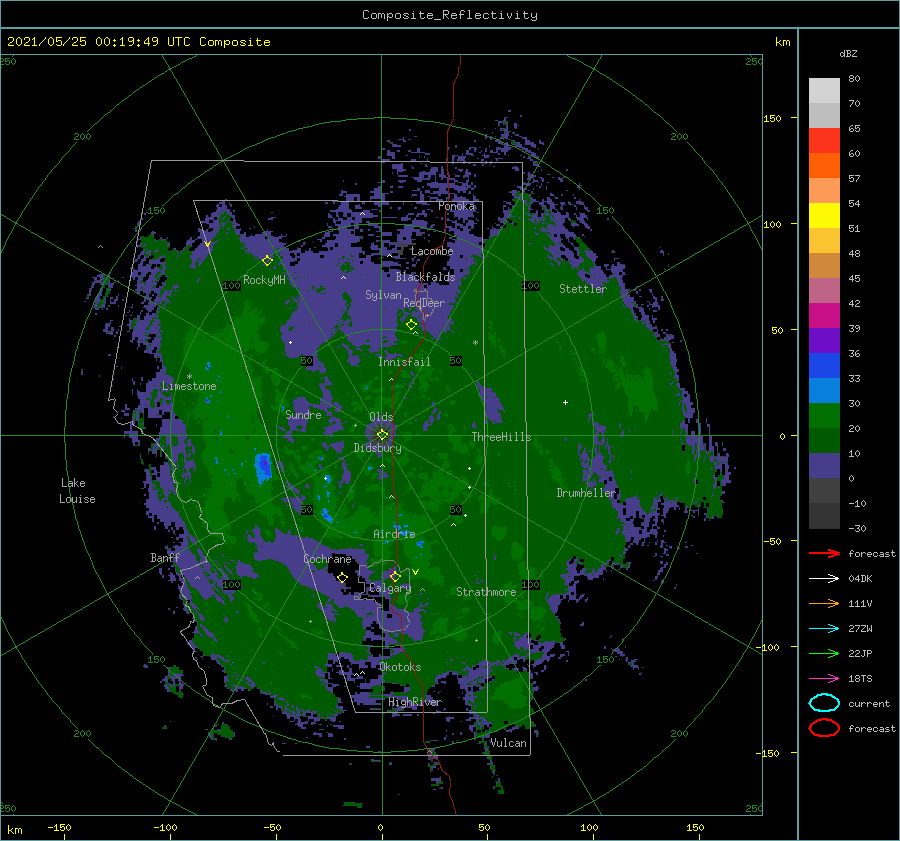Click the purple swatch between 39 and 36
Image resolution: width=900 pixels, height=841 pixels.
(x=824, y=341)
